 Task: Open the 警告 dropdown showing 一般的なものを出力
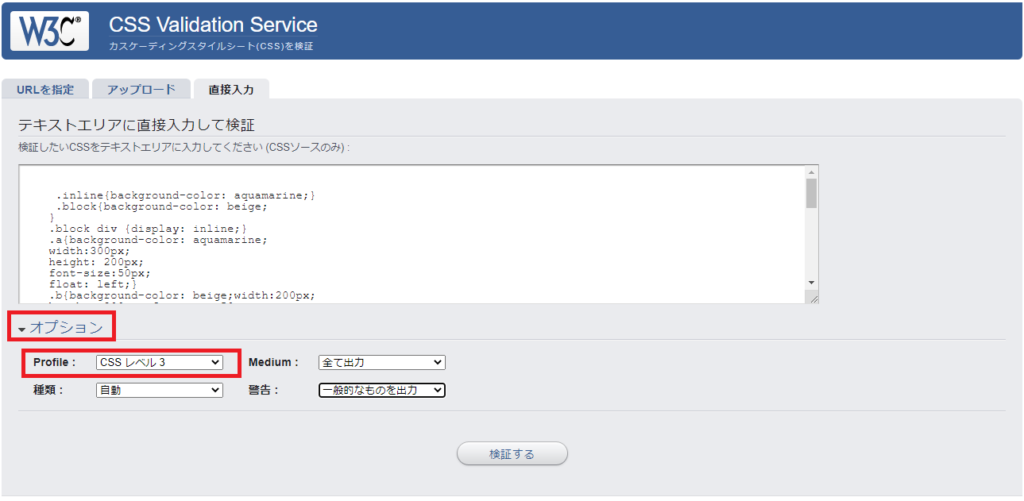click(381, 390)
